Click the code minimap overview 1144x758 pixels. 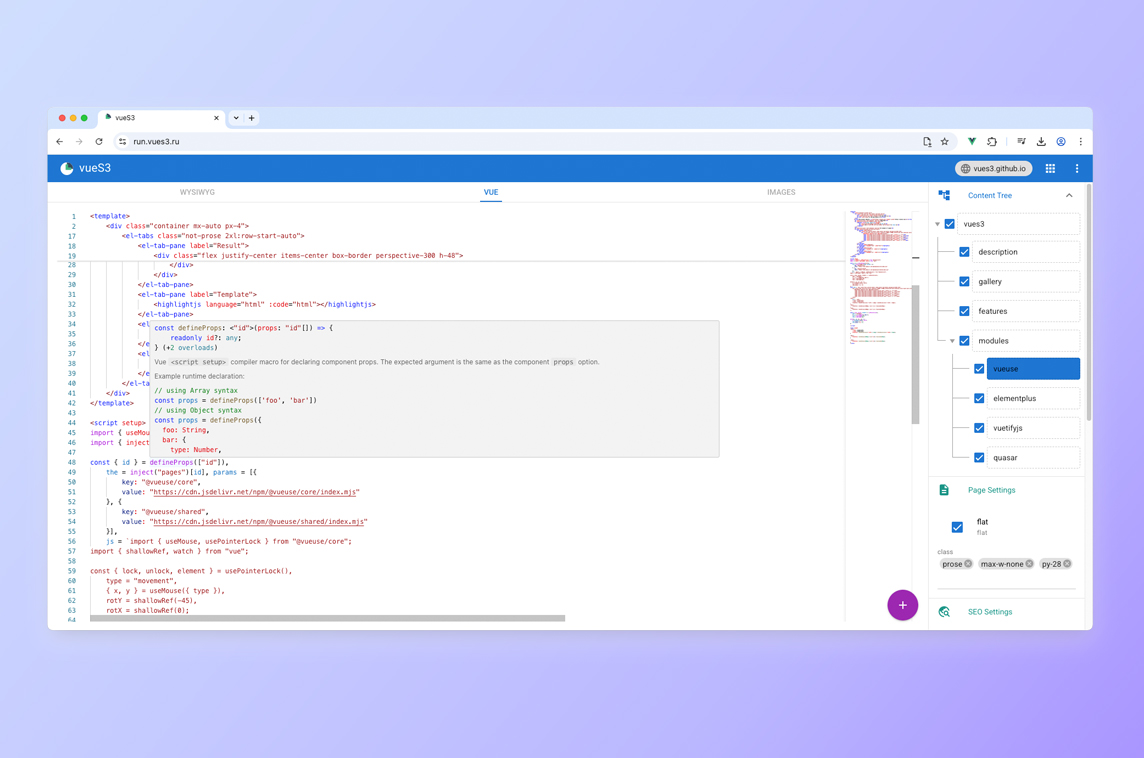tap(881, 277)
